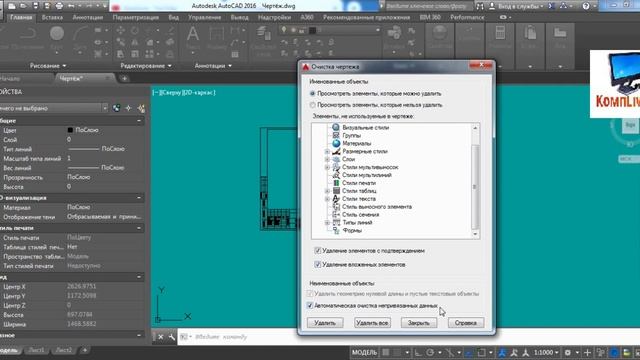Image resolution: width=640 pixels, height=360 pixels.
Task: Click the Цвет ПоСлою color swatch
Action: tap(70, 130)
